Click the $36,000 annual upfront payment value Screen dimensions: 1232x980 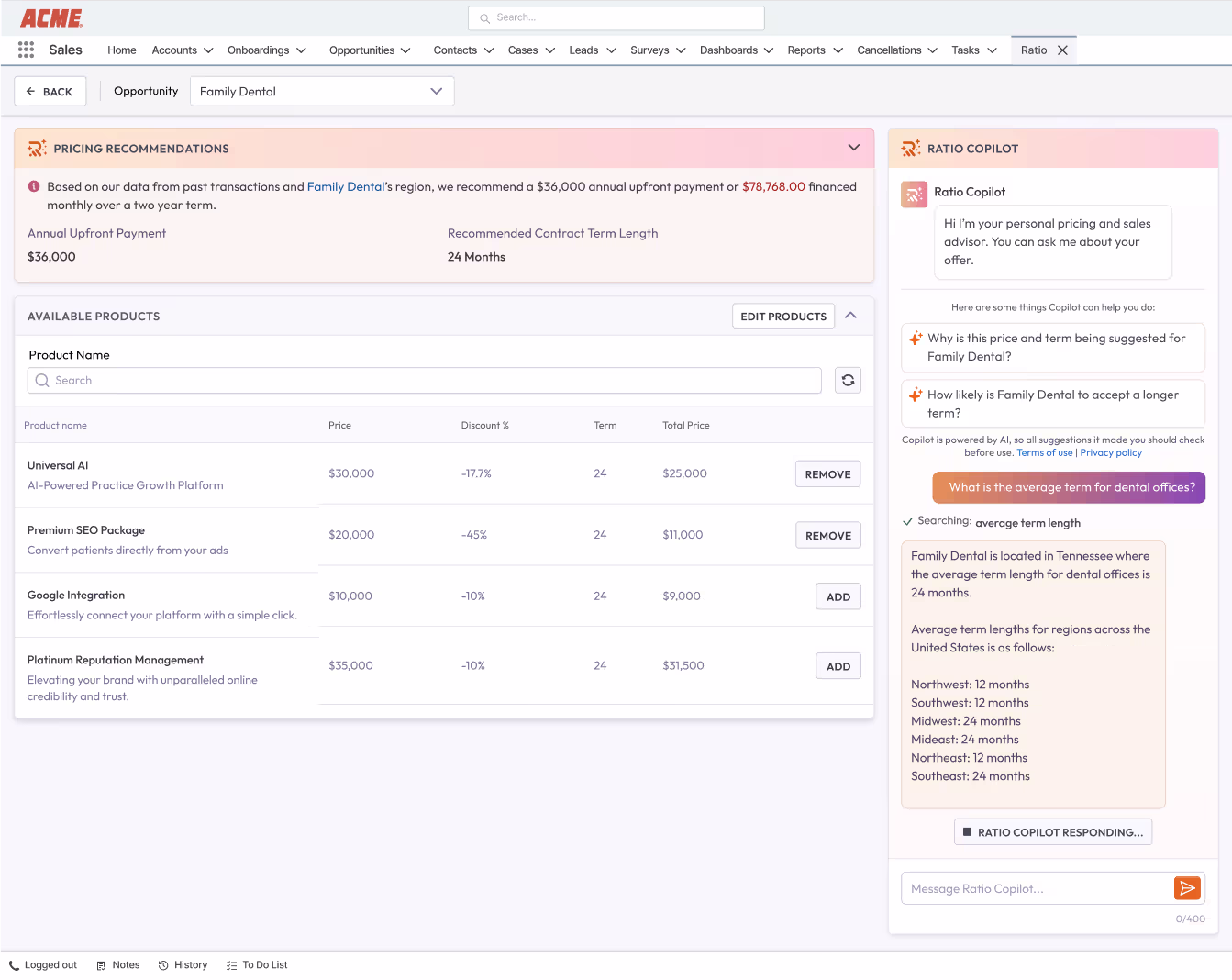[x=51, y=257]
